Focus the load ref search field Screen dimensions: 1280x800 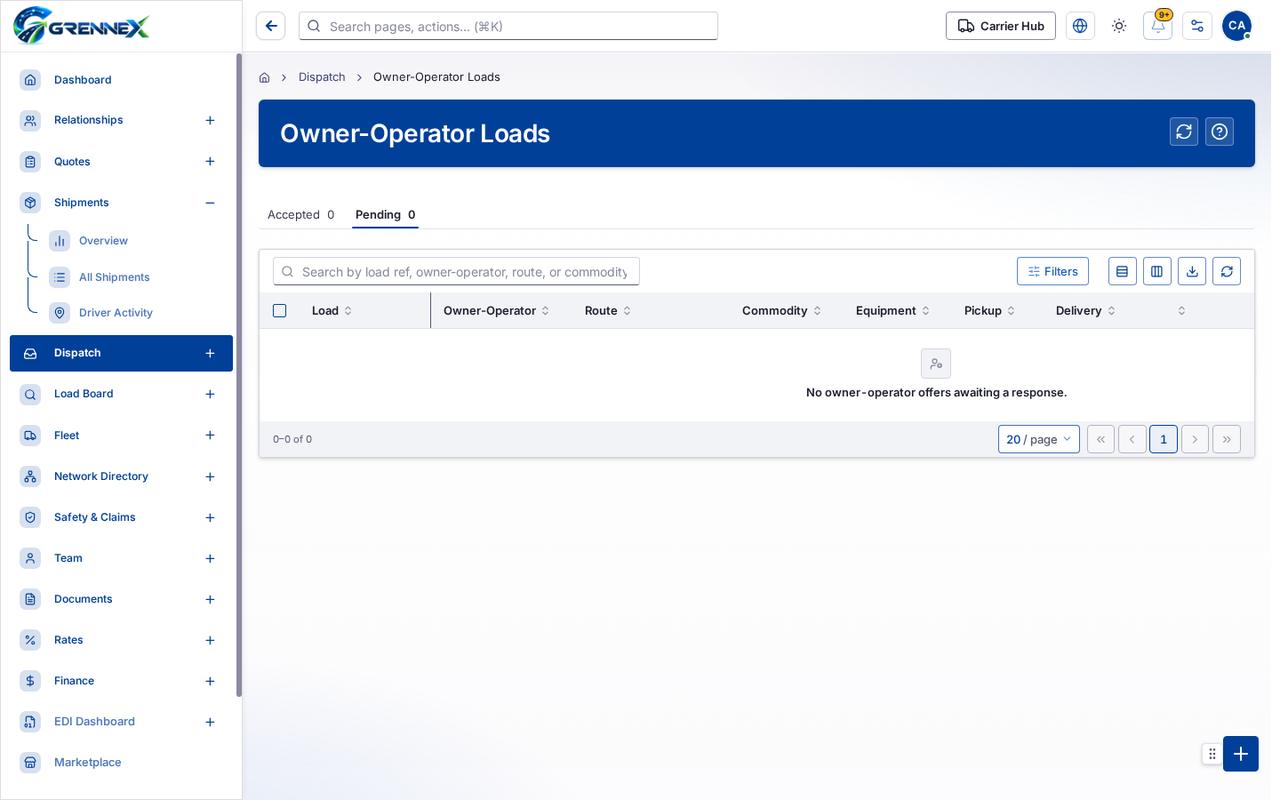coord(456,271)
